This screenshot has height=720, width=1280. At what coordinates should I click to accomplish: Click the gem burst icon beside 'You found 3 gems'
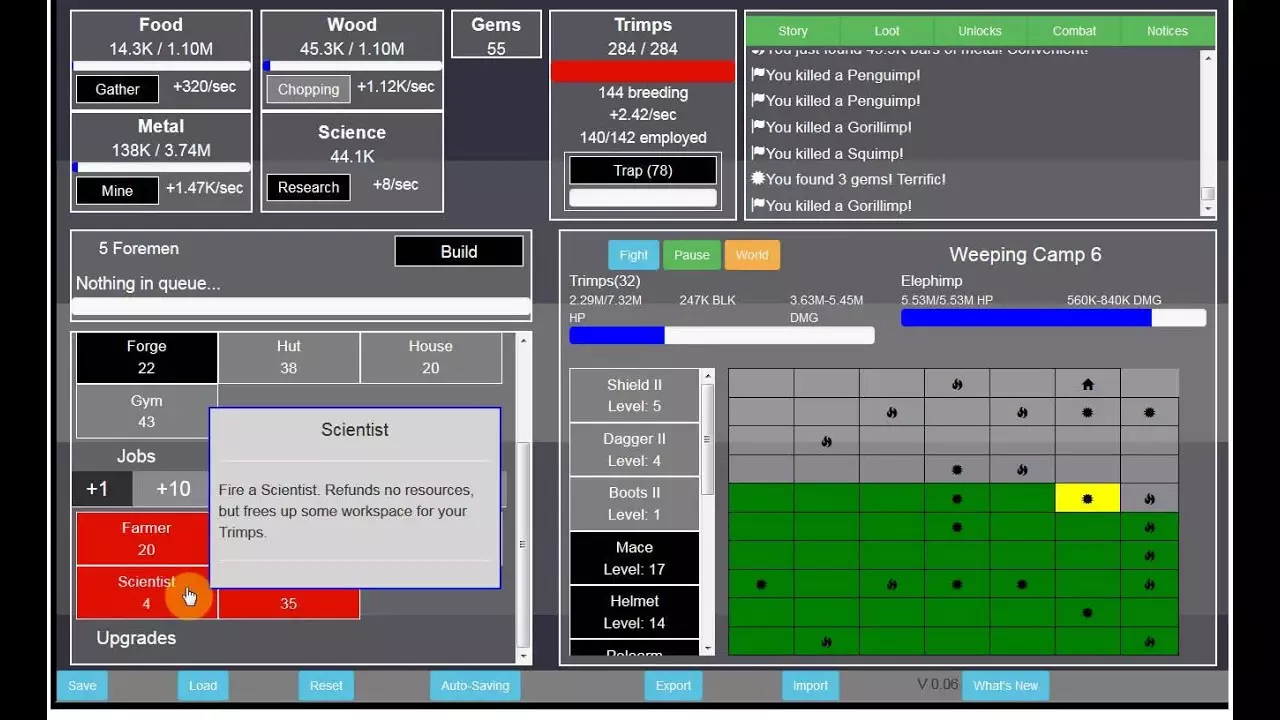coord(758,179)
